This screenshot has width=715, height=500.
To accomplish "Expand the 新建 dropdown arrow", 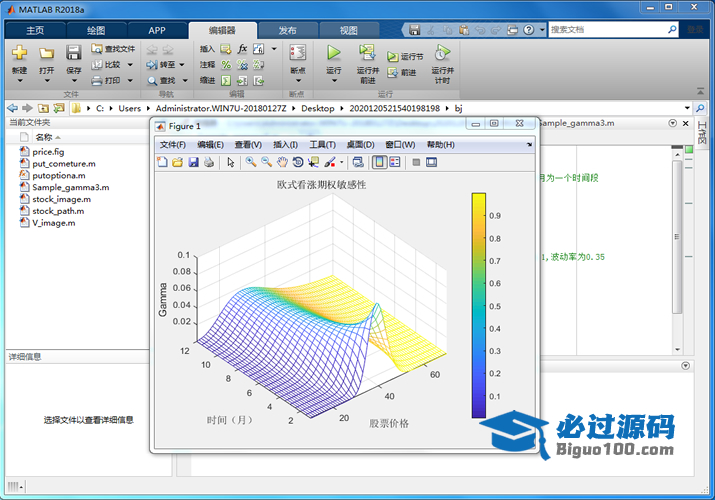I will [20, 81].
